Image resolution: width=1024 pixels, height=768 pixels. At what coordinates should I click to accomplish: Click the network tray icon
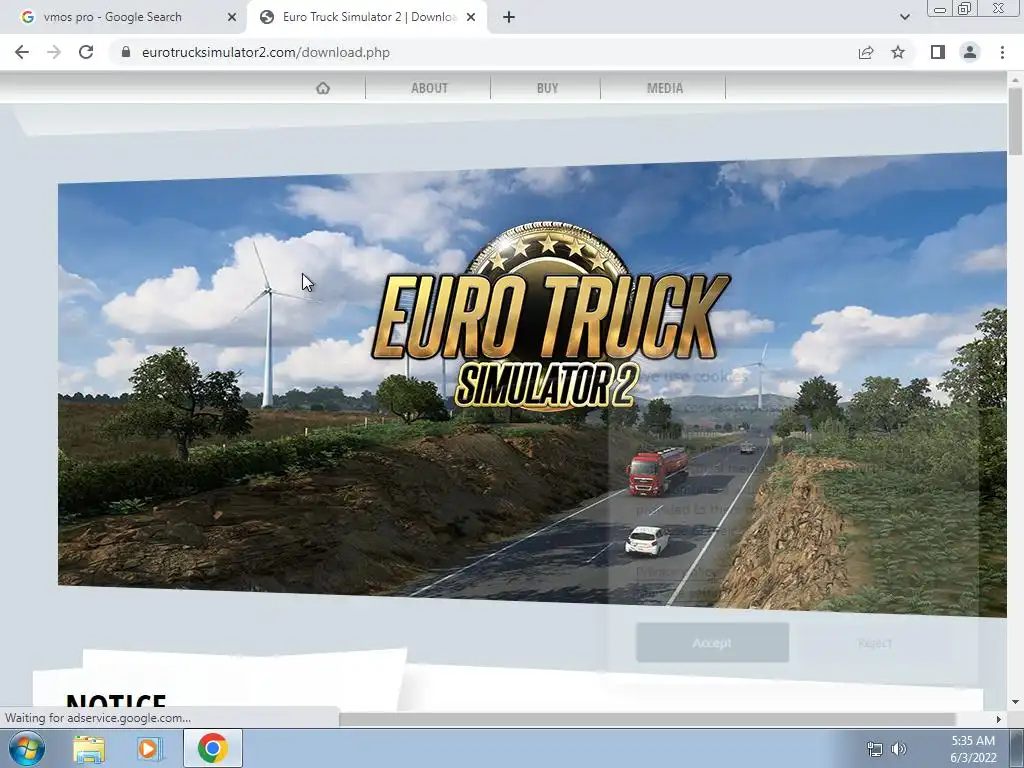pos(874,749)
